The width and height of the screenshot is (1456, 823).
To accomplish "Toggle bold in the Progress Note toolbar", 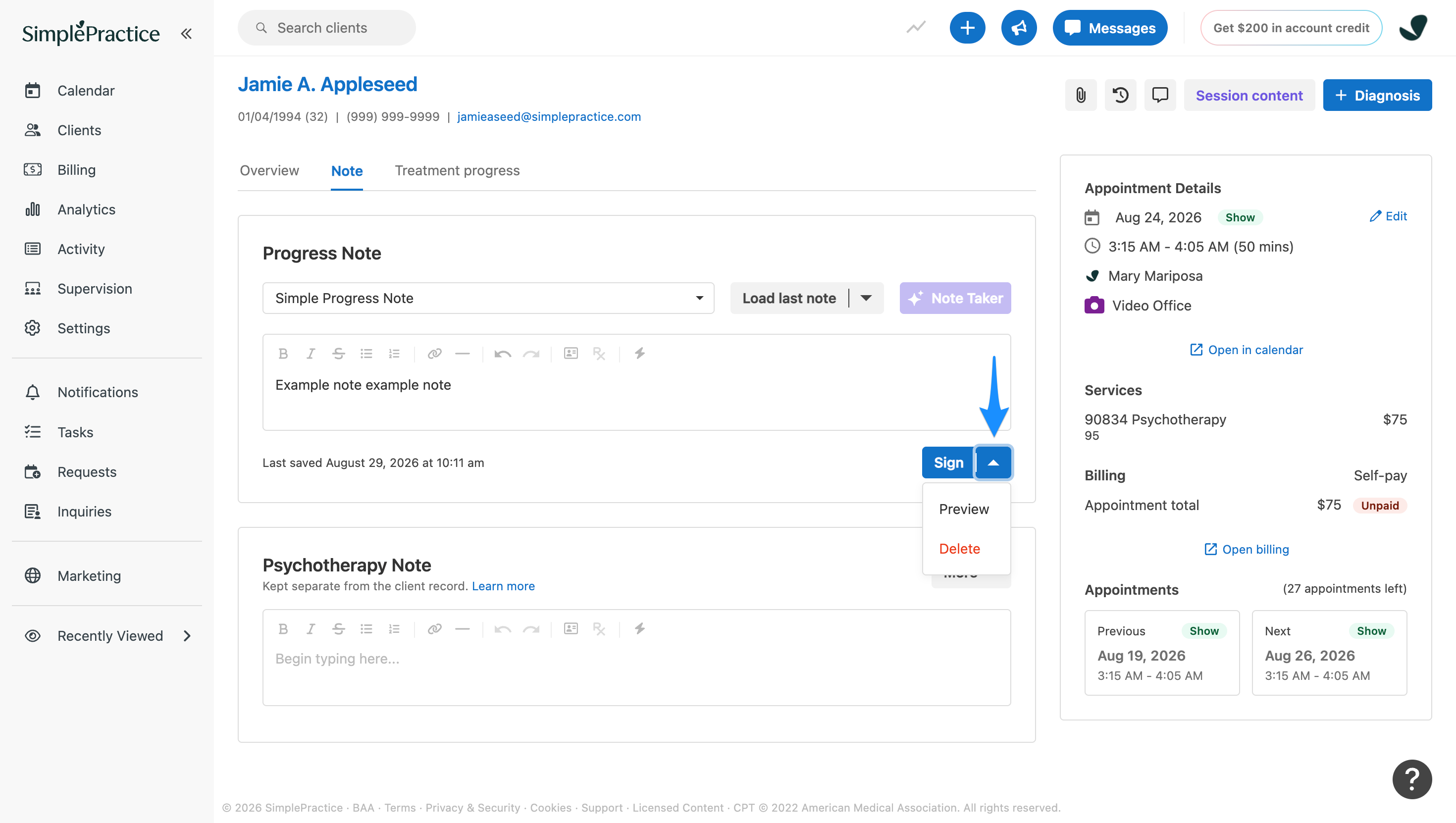I will 283,353.
